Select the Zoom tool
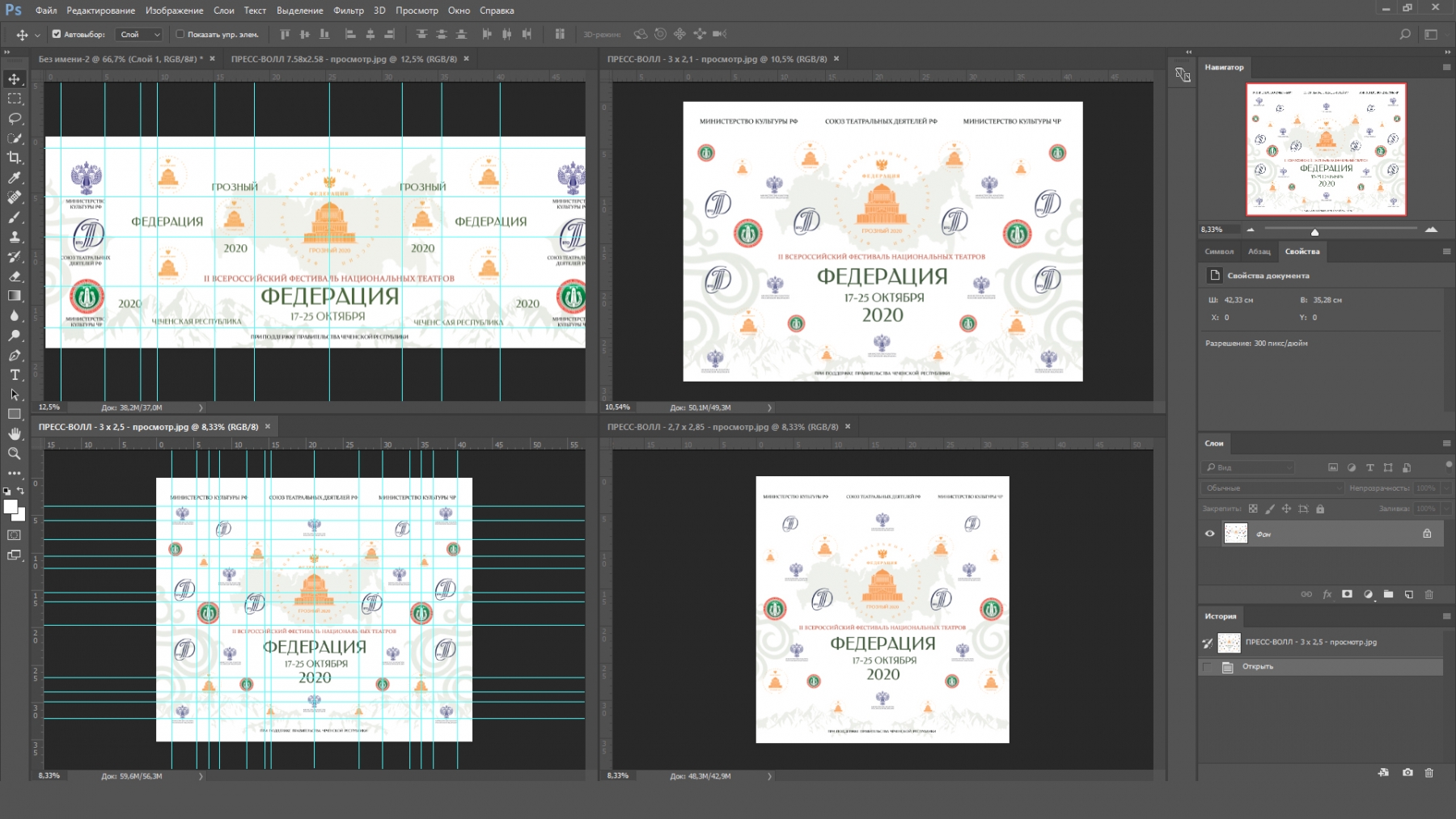 pos(15,454)
